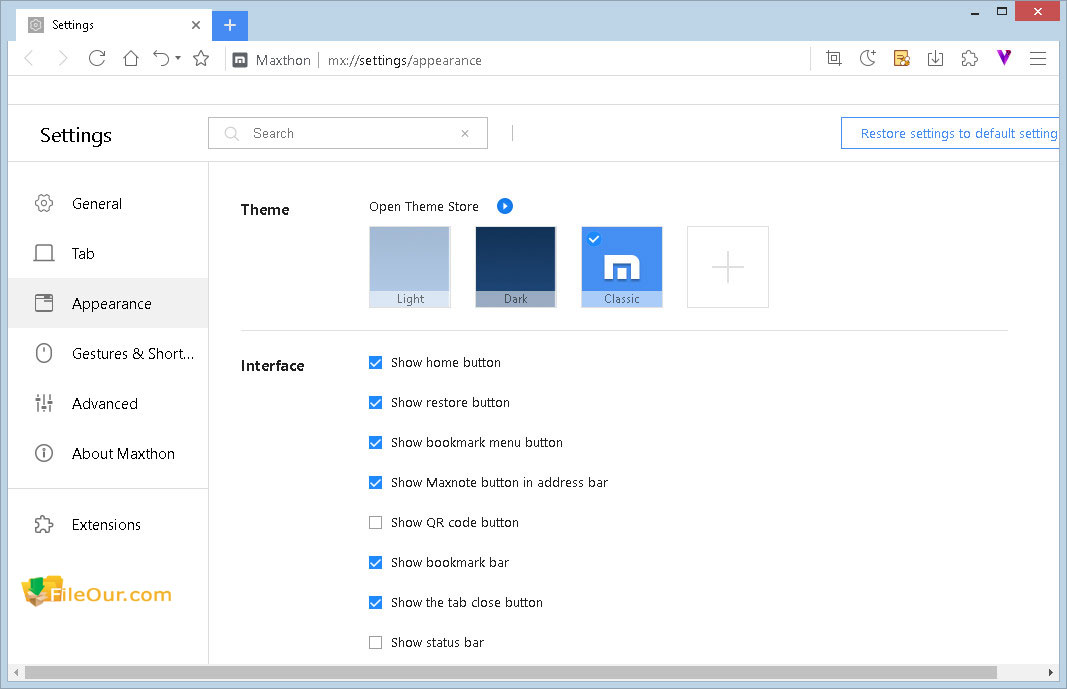Screen dimensions: 1067x689
Task: Click the scrollbar left arrow
Action: click(x=16, y=673)
